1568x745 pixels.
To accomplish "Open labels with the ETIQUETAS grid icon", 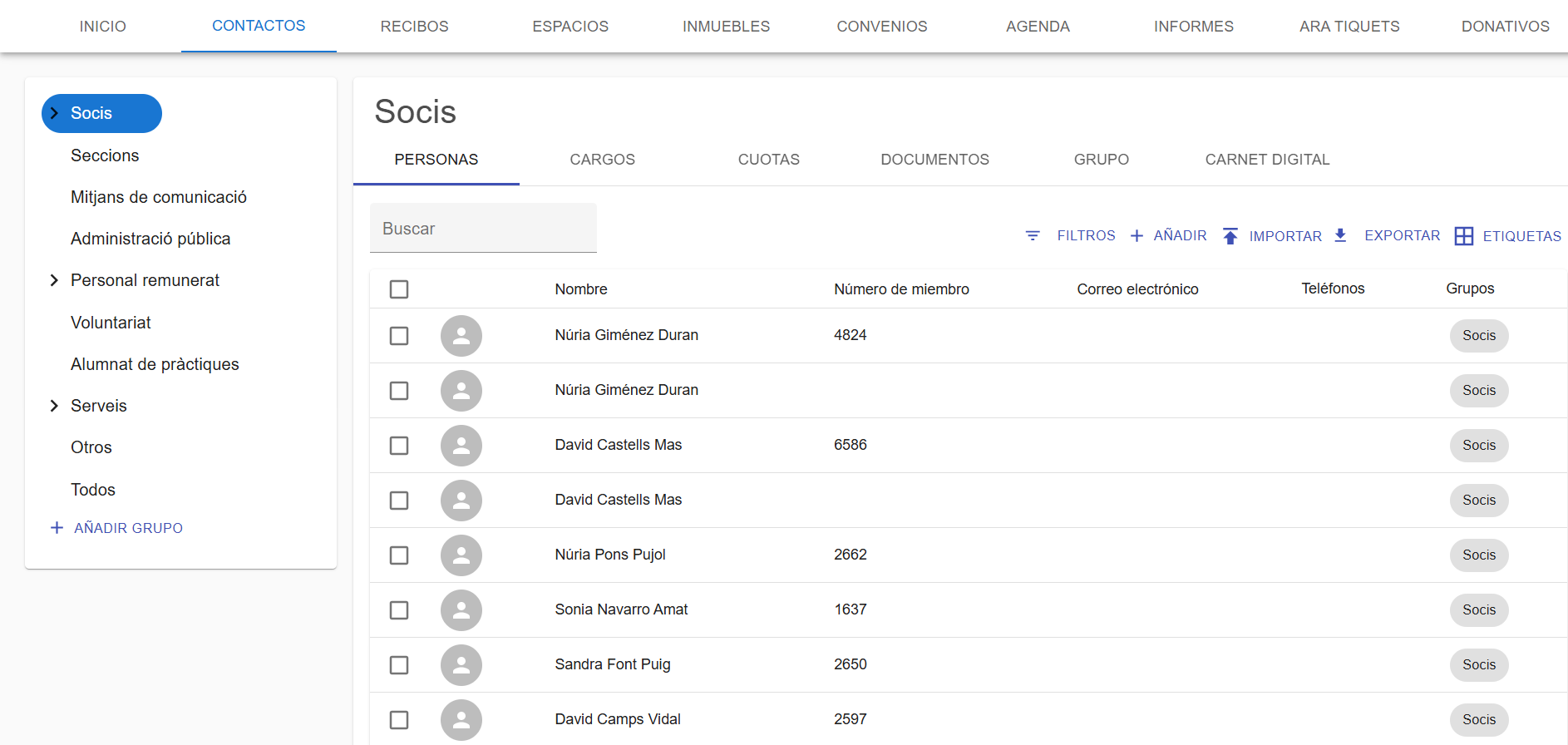I will pyautogui.click(x=1464, y=236).
